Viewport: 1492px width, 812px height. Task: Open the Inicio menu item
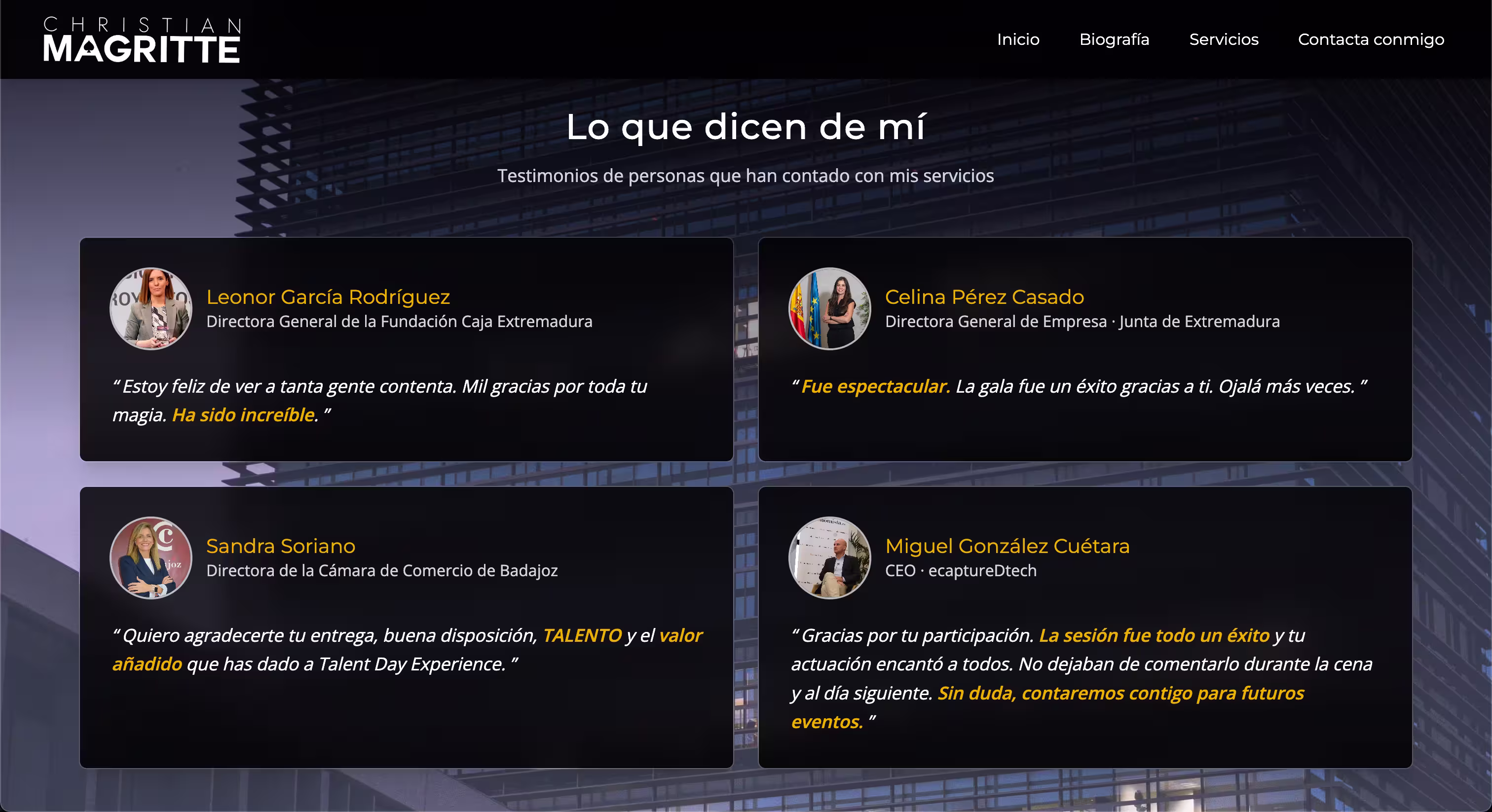1018,39
